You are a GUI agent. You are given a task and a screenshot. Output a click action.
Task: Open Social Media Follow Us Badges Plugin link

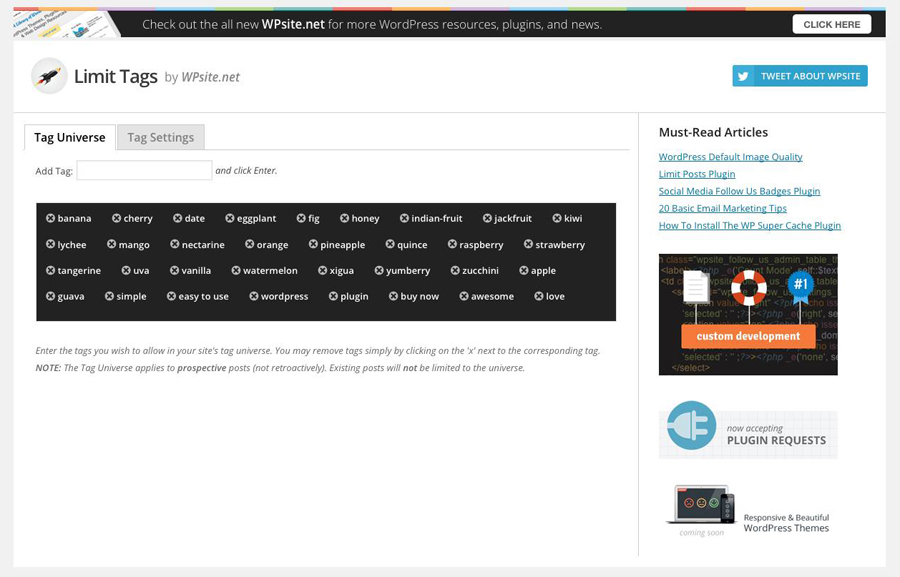(x=739, y=191)
